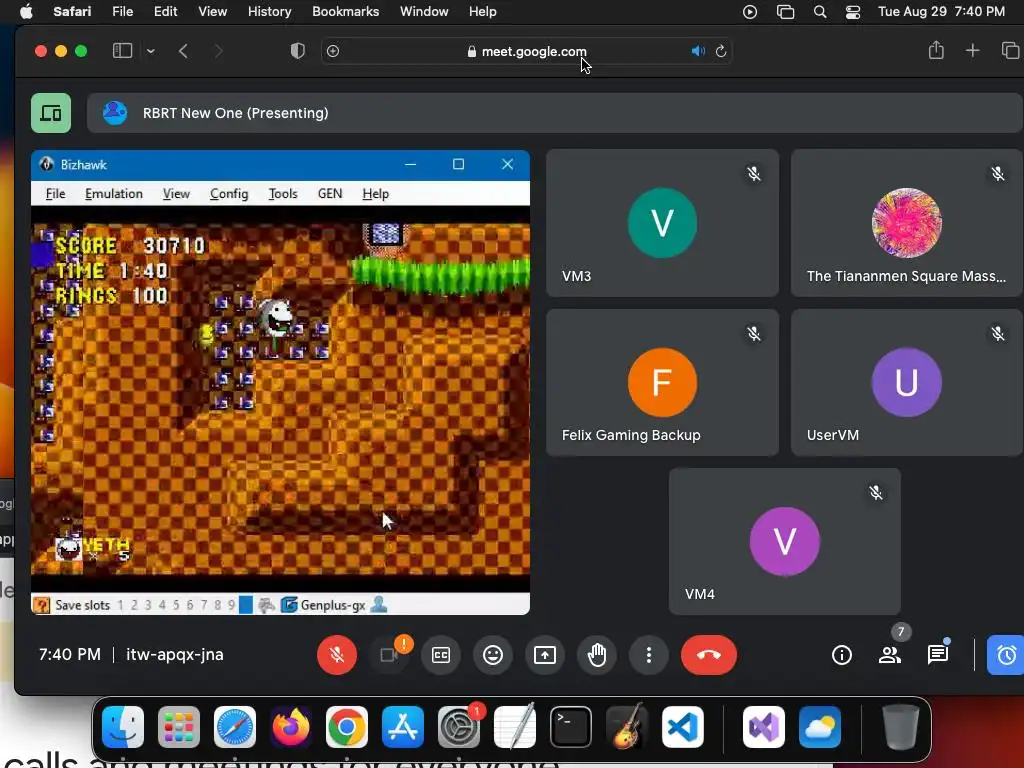Open the chat with everyone panel
The image size is (1024, 768).
pyautogui.click(x=938, y=654)
